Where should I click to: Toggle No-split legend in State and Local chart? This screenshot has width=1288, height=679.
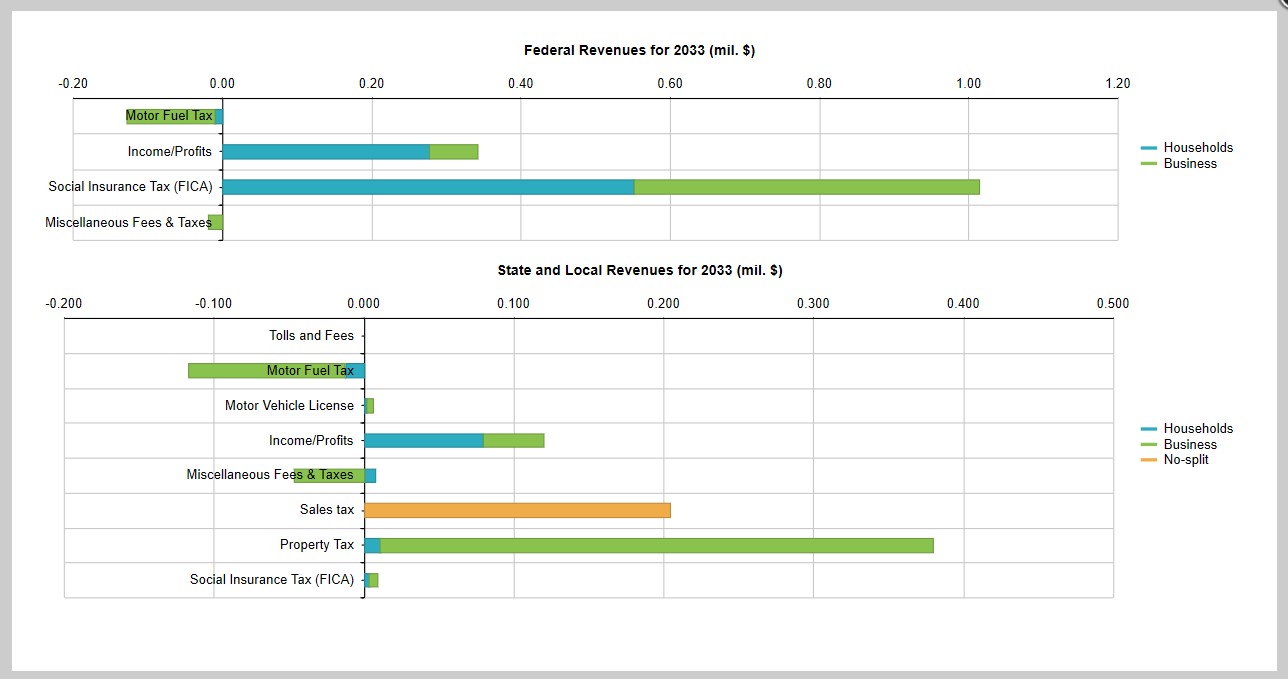pos(1185,460)
